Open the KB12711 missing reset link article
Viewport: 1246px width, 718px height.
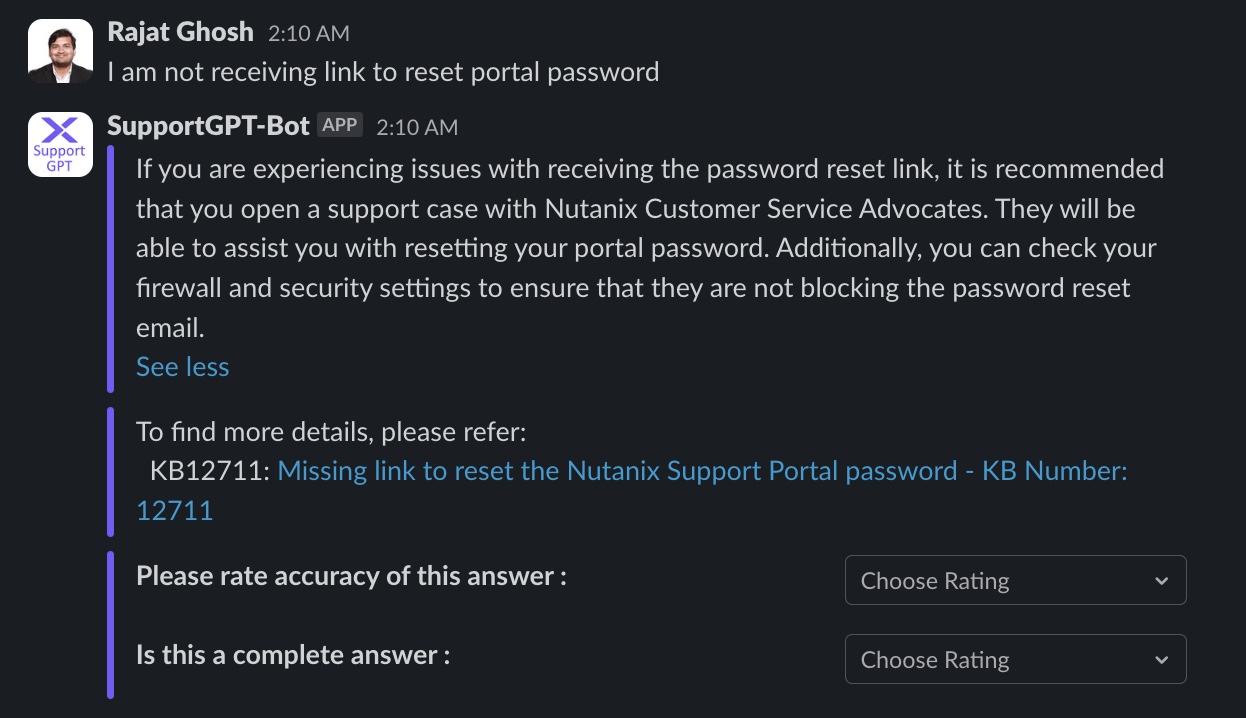[x=702, y=471]
